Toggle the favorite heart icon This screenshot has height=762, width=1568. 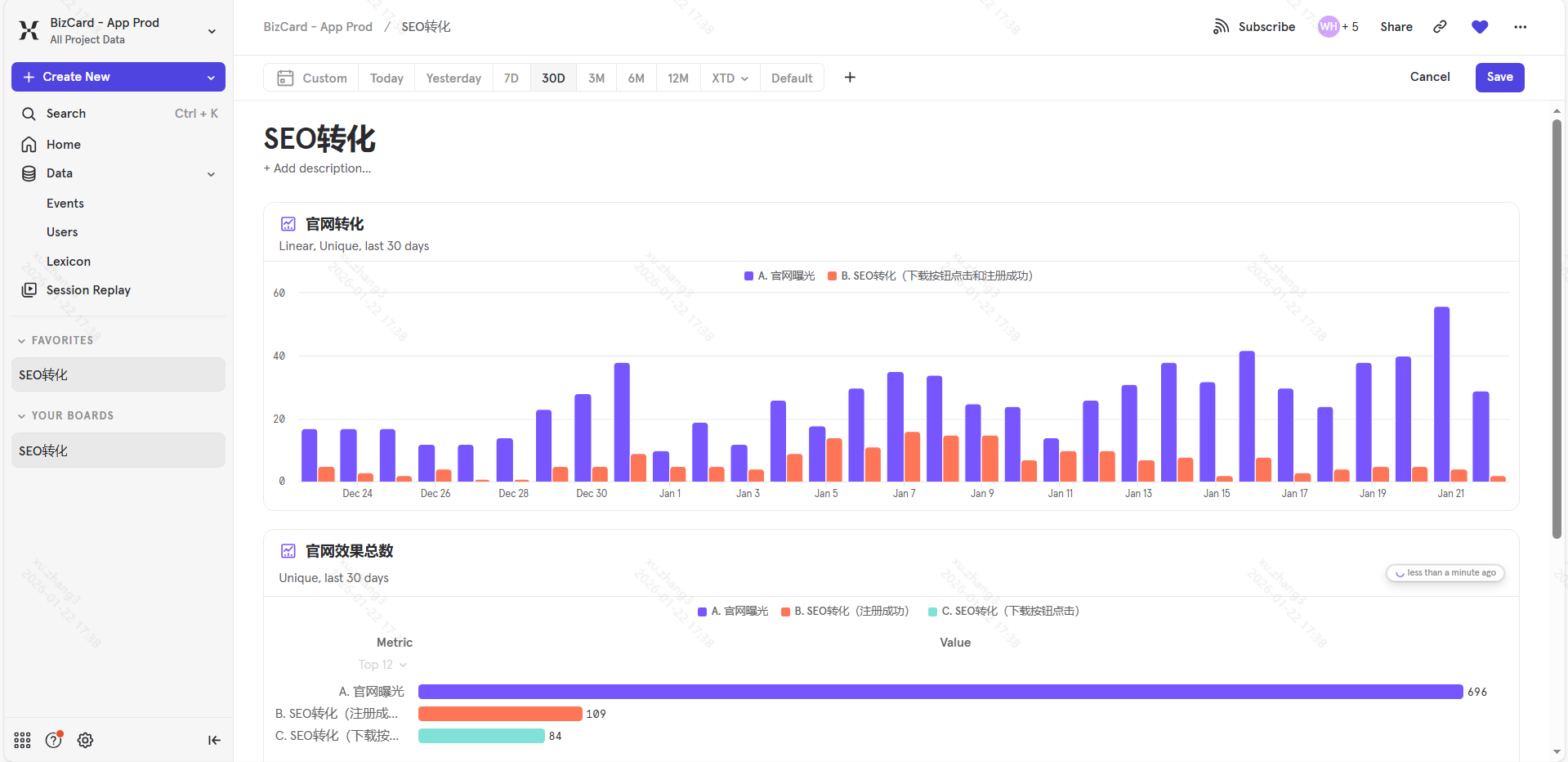[x=1480, y=27]
